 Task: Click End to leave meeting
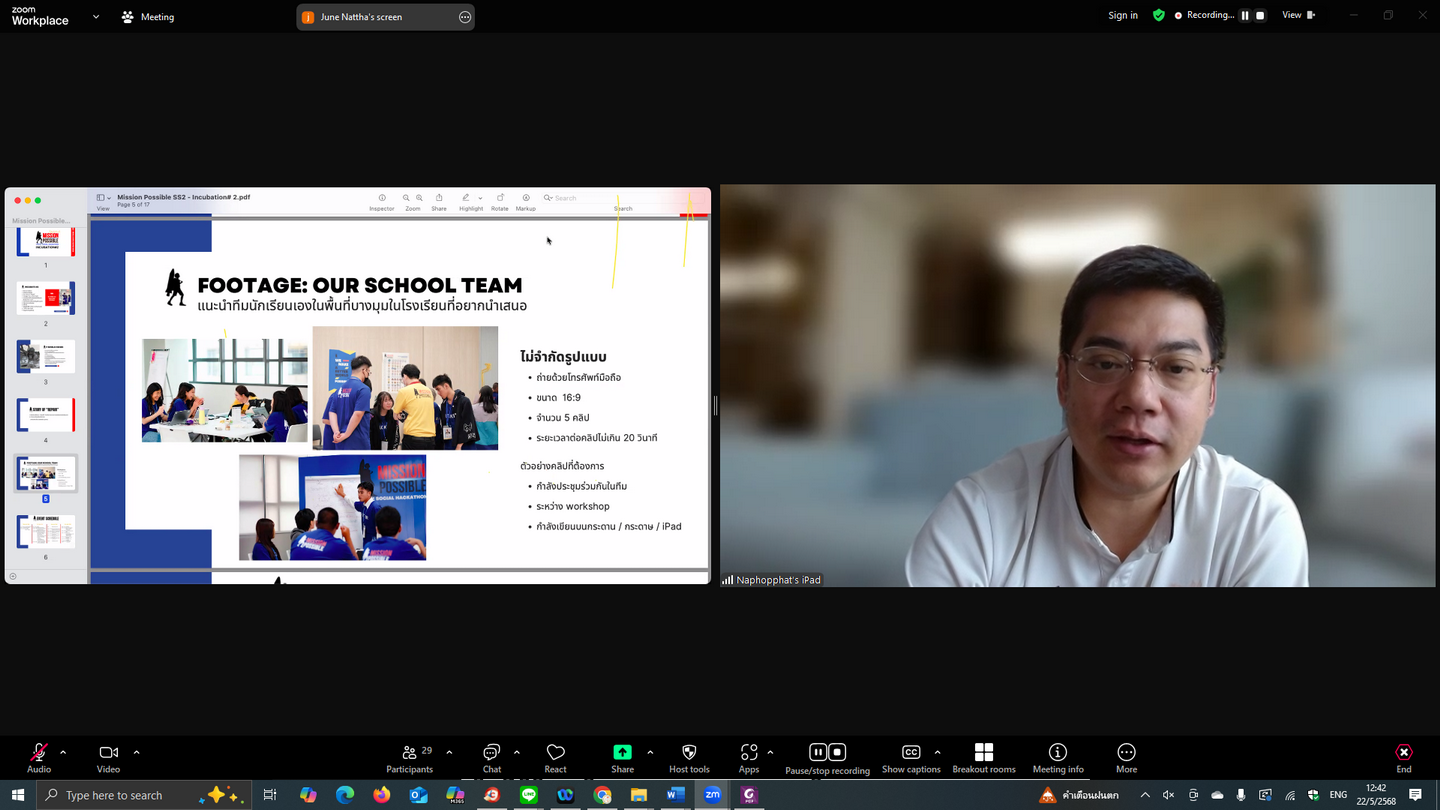click(x=1403, y=757)
